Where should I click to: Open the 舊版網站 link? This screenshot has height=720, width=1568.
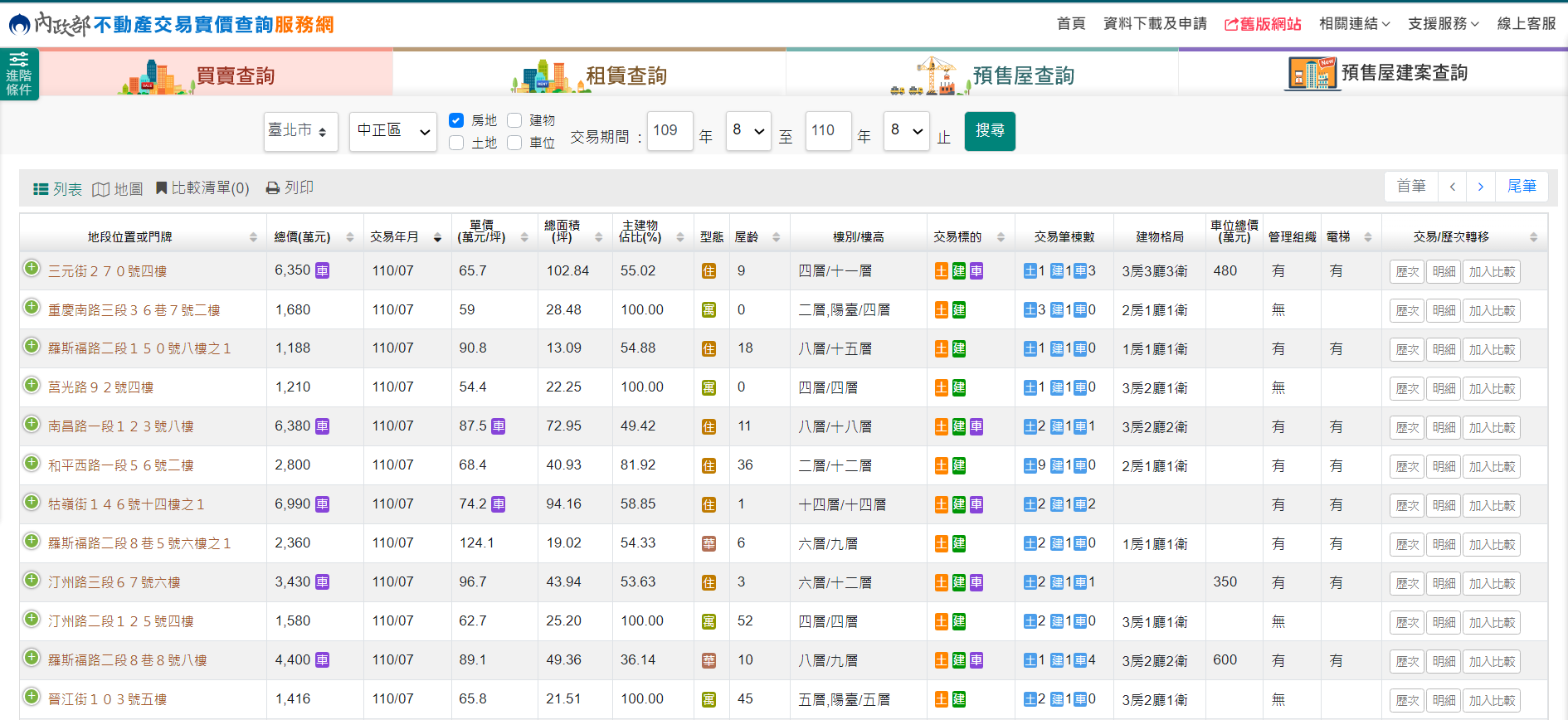pos(1263,24)
